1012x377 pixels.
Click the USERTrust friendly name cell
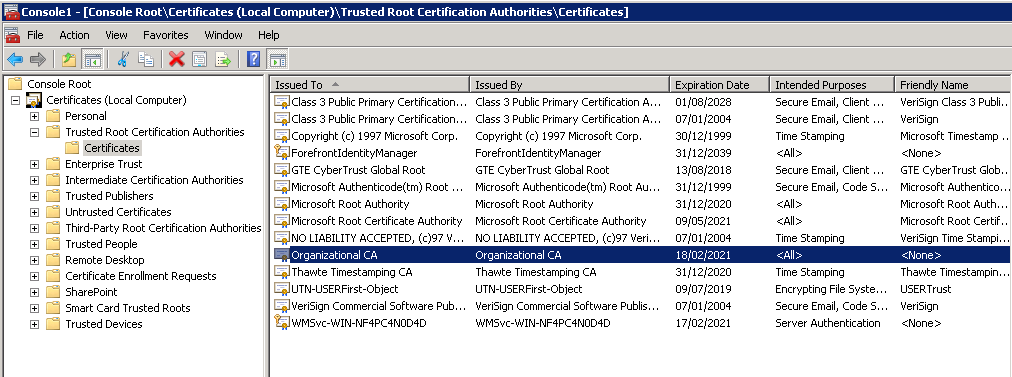point(926,289)
